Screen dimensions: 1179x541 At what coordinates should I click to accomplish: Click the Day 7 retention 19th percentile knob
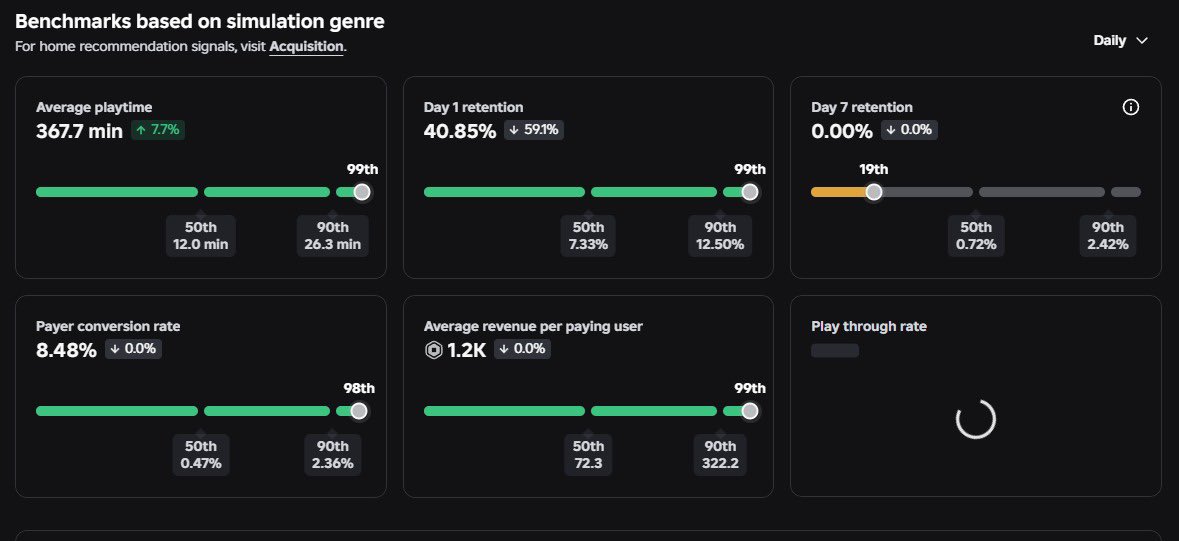click(x=874, y=192)
